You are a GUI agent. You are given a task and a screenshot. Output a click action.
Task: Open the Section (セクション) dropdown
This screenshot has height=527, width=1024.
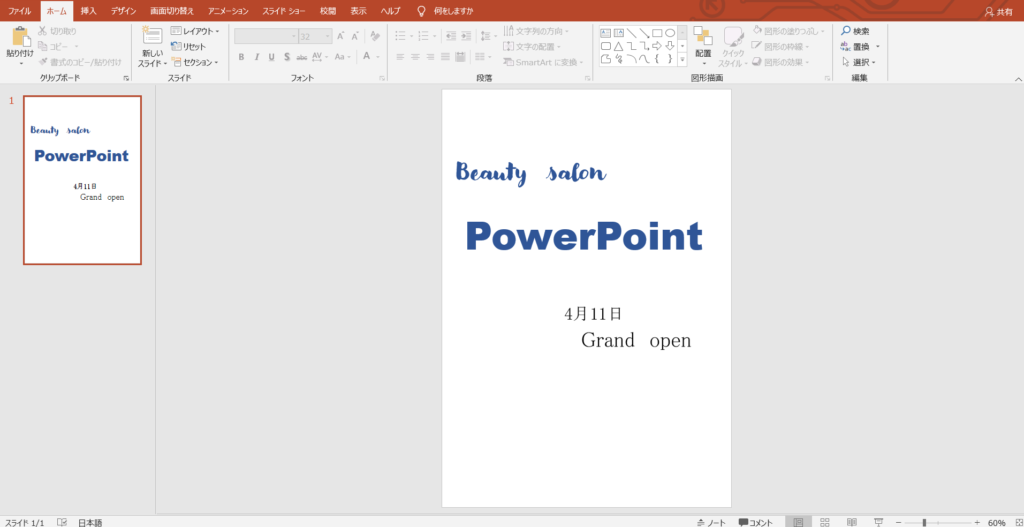click(195, 62)
